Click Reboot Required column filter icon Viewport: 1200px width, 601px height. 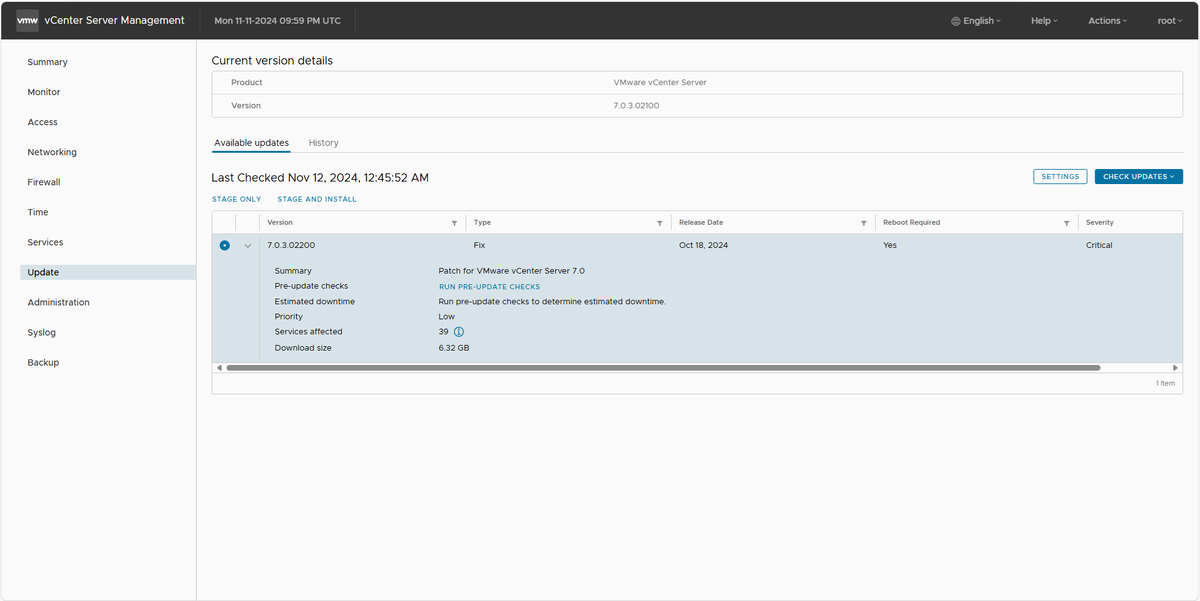point(1068,223)
